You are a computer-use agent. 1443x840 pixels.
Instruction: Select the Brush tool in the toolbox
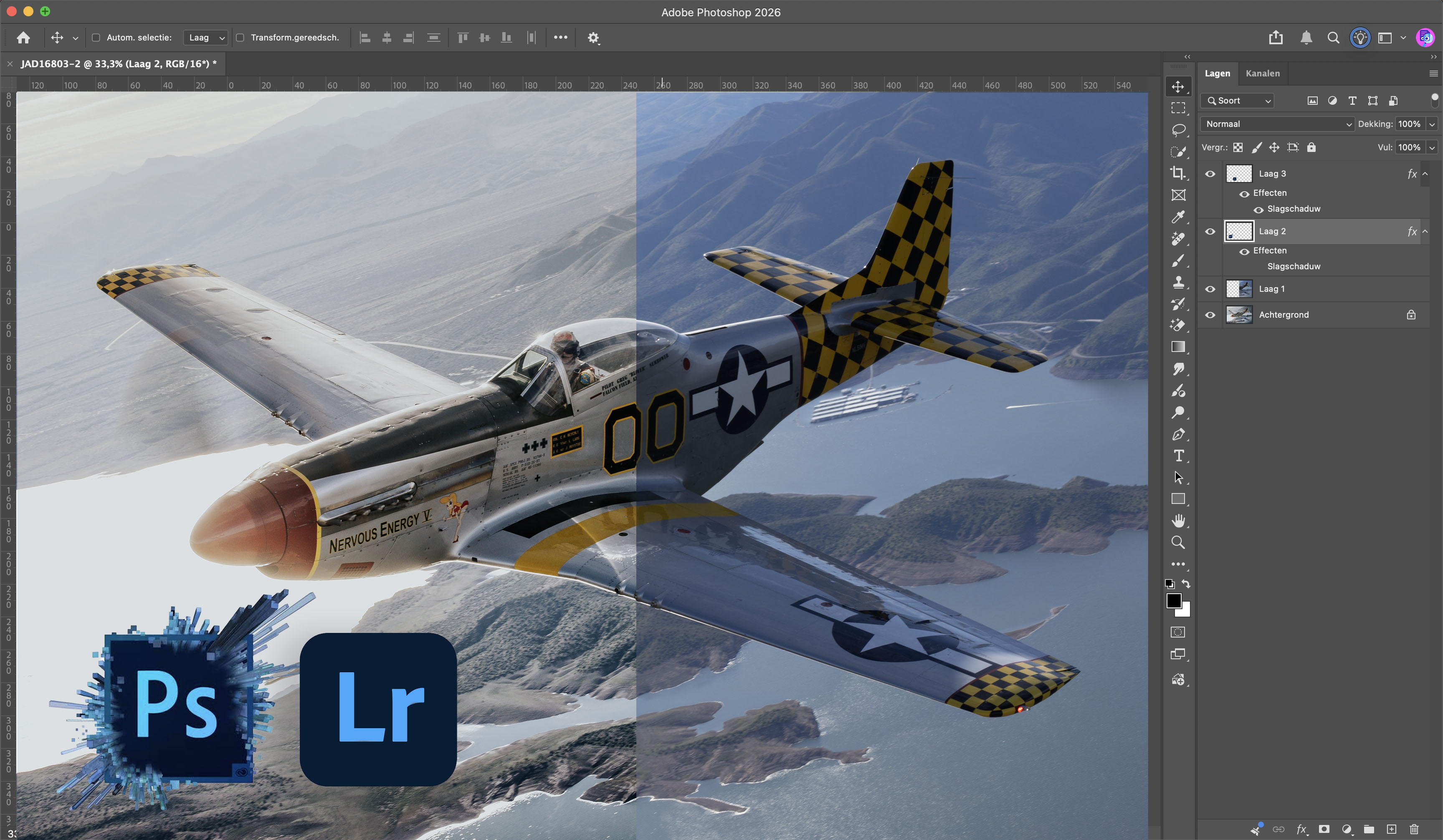[x=1178, y=261]
